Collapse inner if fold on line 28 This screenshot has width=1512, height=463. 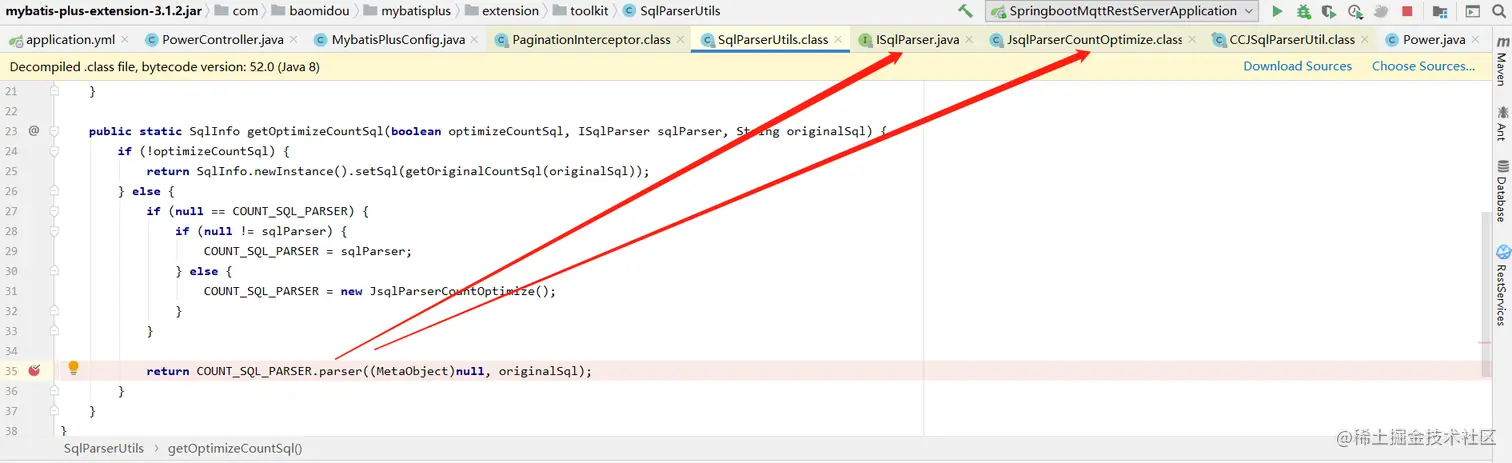55,231
